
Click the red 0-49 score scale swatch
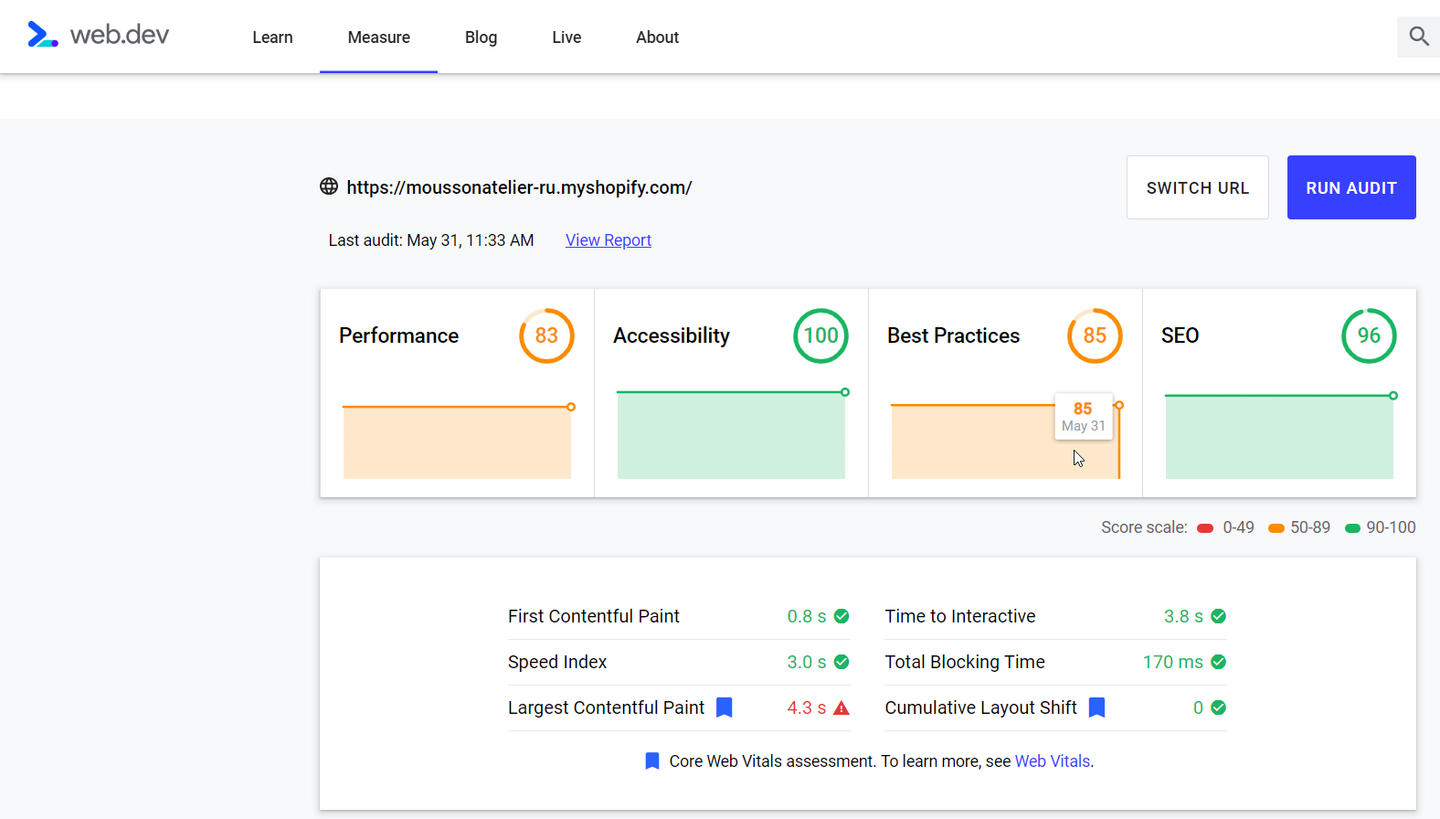pyautogui.click(x=1205, y=528)
